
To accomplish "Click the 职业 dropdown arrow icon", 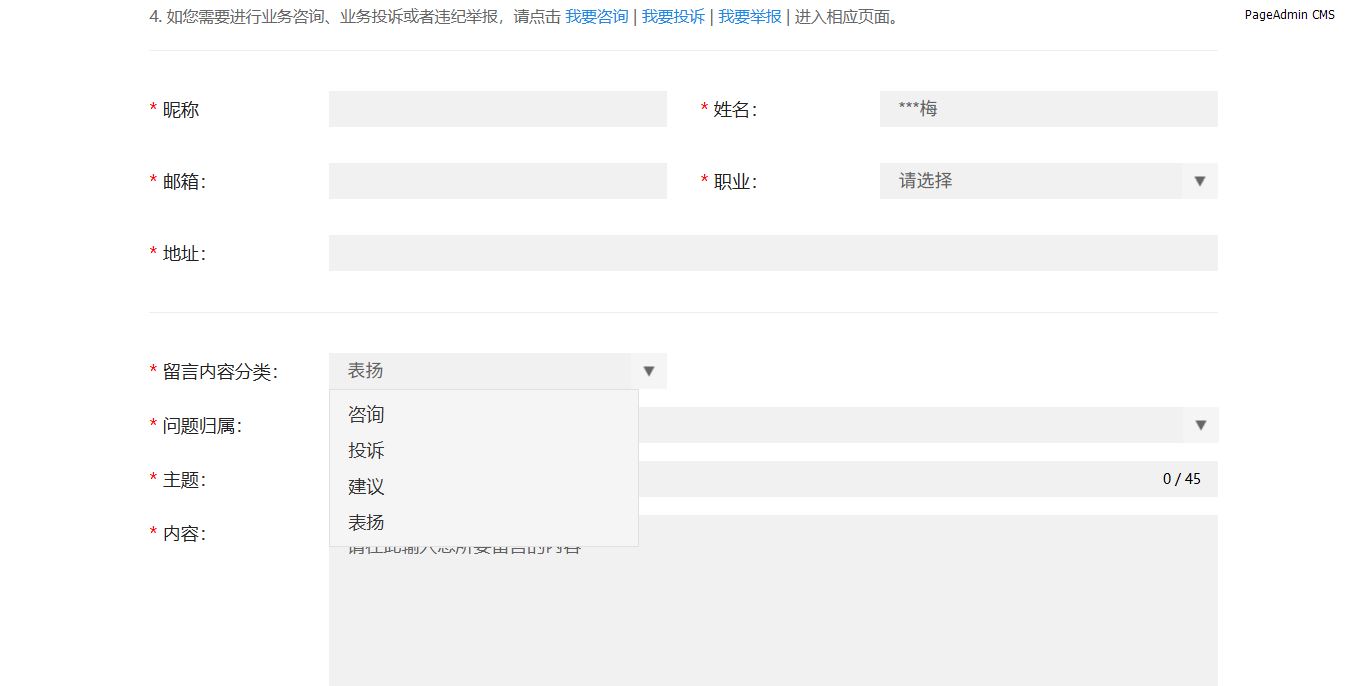I will tap(1199, 181).
